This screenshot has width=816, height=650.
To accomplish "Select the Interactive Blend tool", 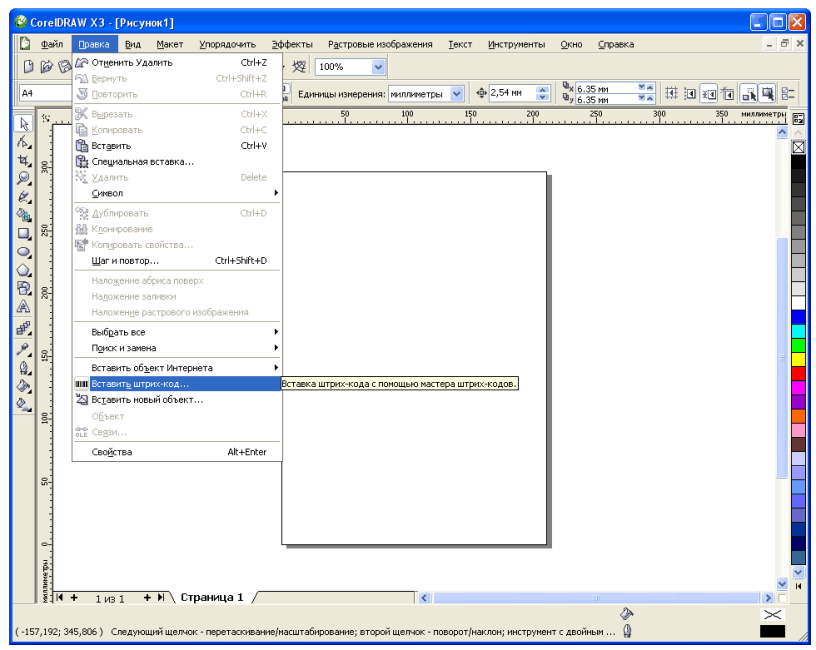I will (x=24, y=328).
